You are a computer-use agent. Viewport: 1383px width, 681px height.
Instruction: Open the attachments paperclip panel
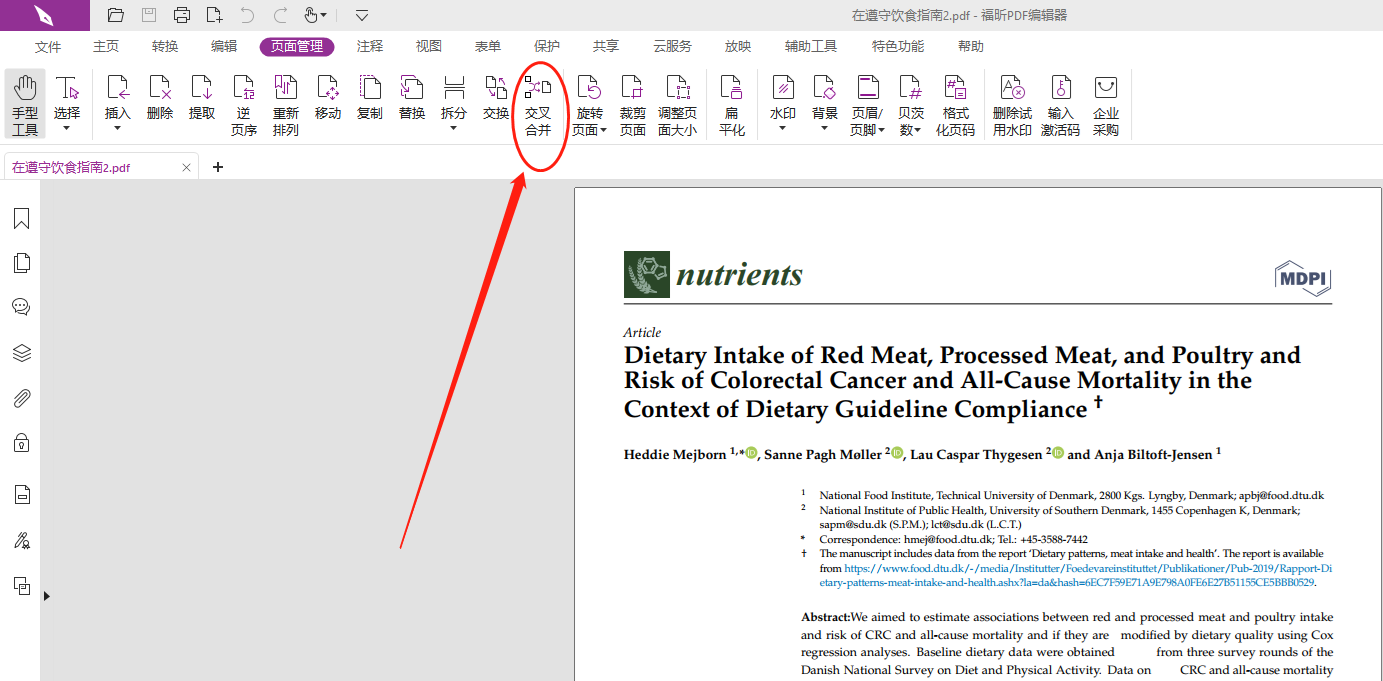21,398
